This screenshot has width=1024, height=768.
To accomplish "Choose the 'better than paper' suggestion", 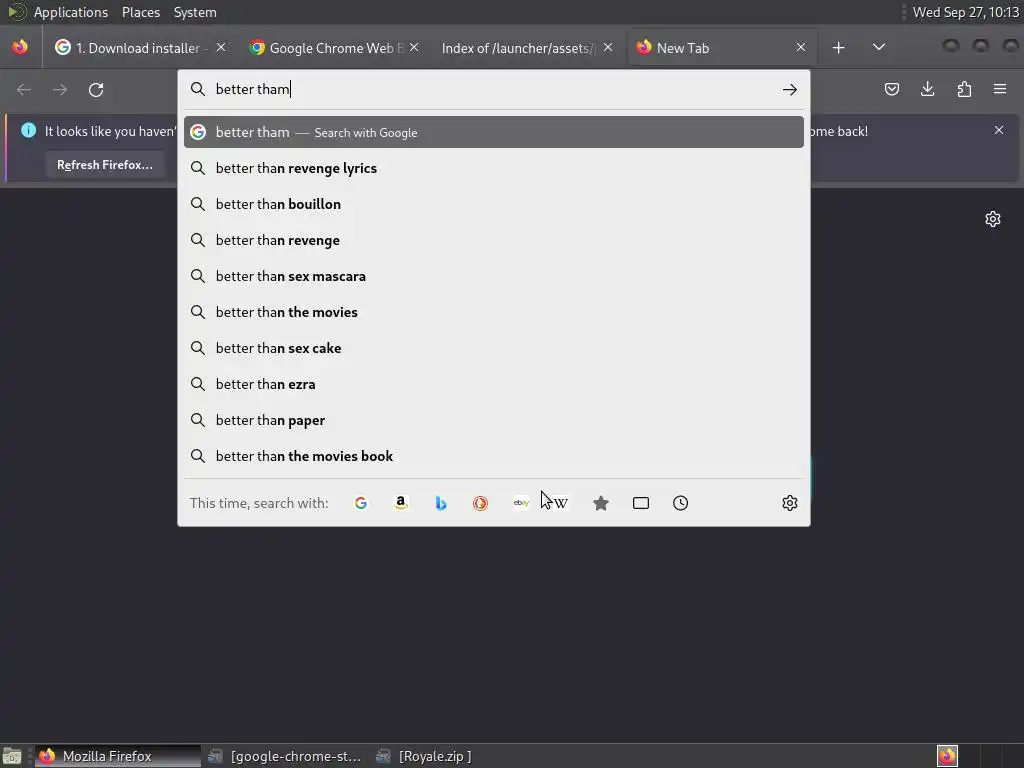I will click(494, 419).
